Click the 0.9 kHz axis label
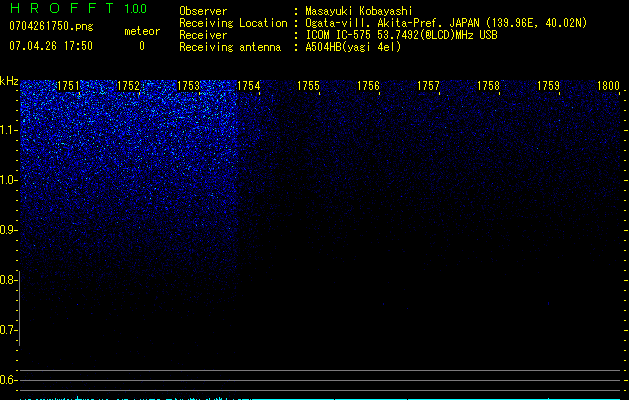This screenshot has width=629, height=400. (x=8, y=230)
